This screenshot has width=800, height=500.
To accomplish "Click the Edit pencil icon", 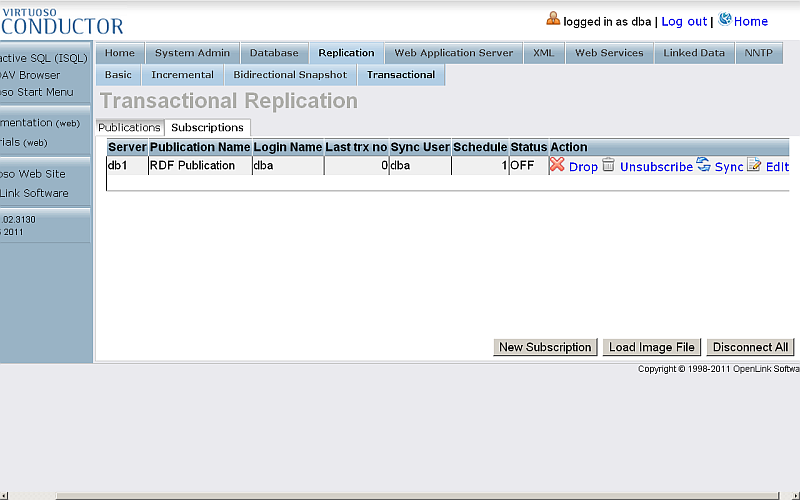I will pos(754,165).
